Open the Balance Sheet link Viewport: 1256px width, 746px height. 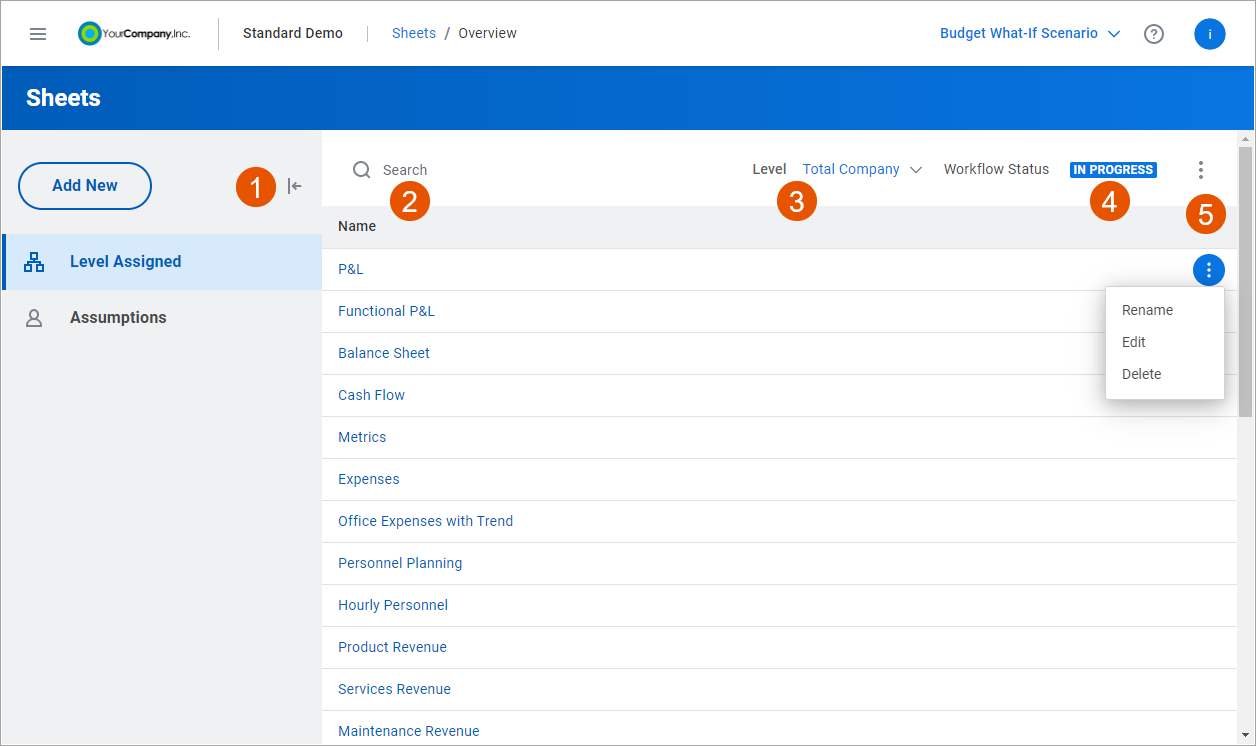[x=384, y=354]
